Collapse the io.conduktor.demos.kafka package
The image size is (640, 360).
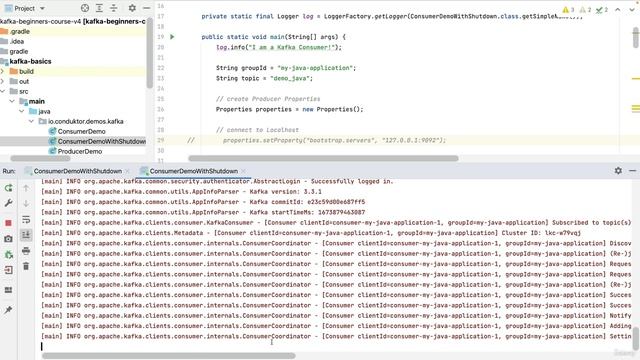tap(32, 121)
